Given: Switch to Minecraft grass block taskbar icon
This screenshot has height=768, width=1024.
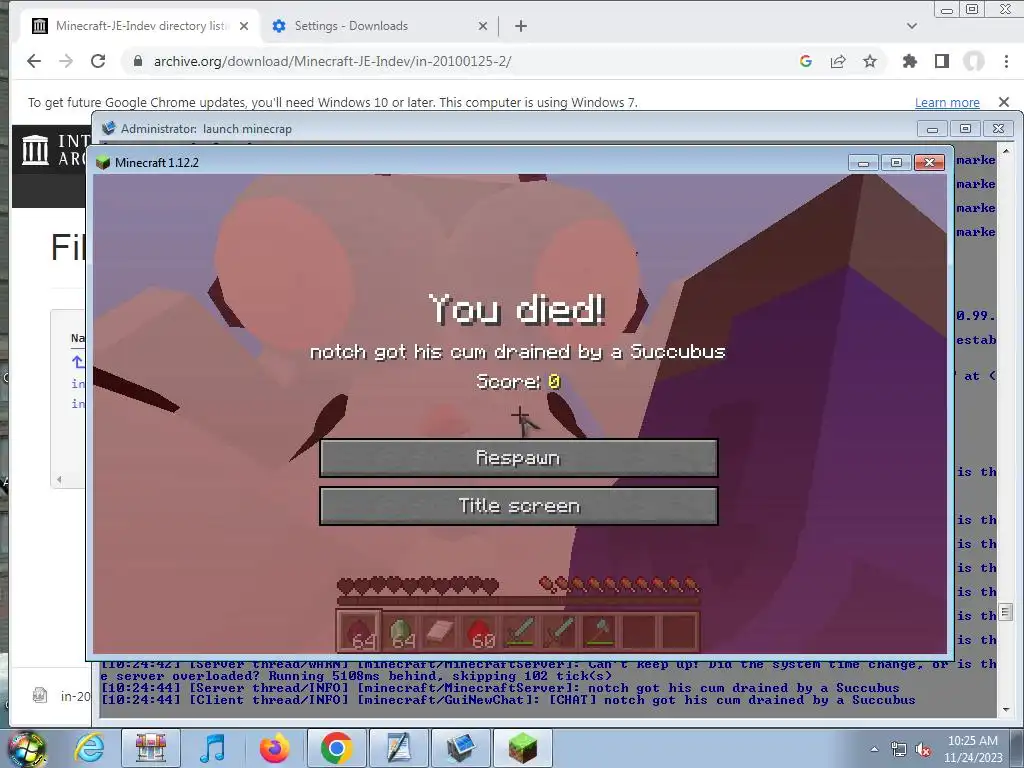Looking at the screenshot, I should 522,748.
